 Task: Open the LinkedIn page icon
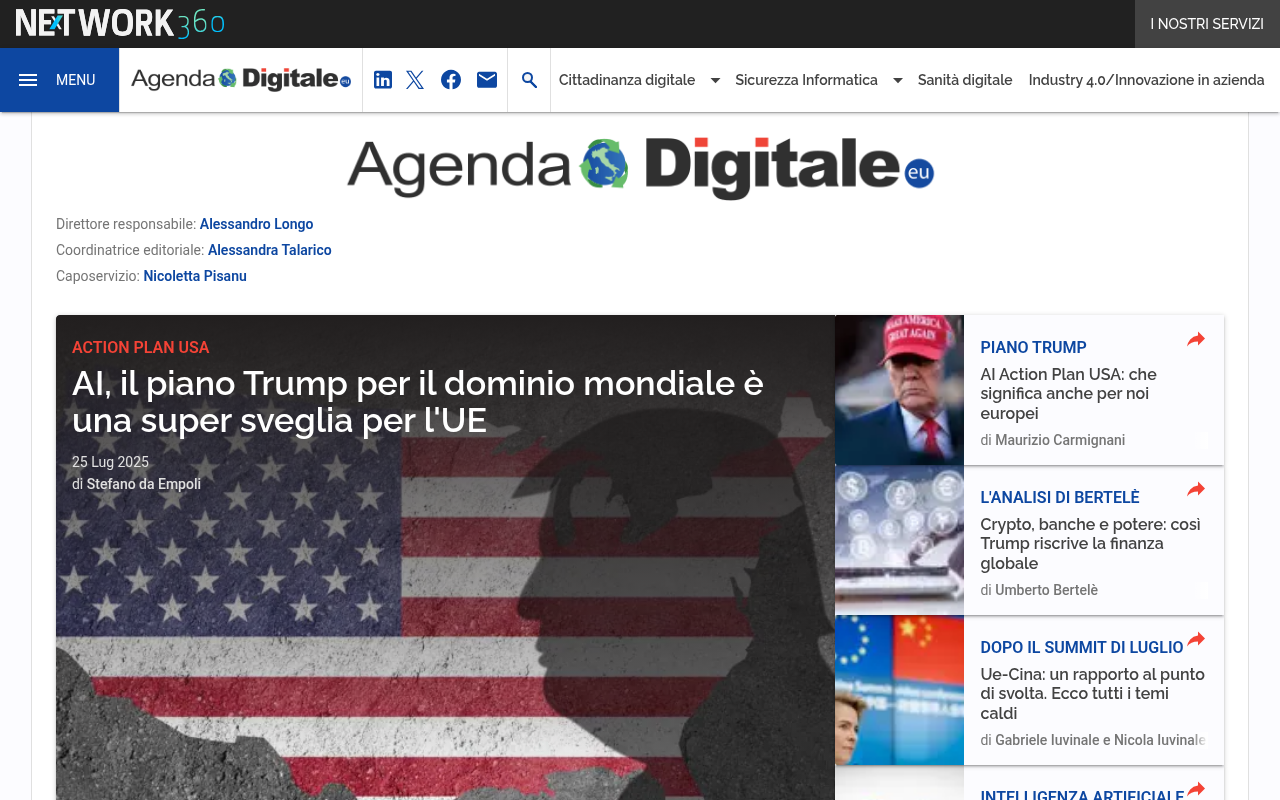383,80
